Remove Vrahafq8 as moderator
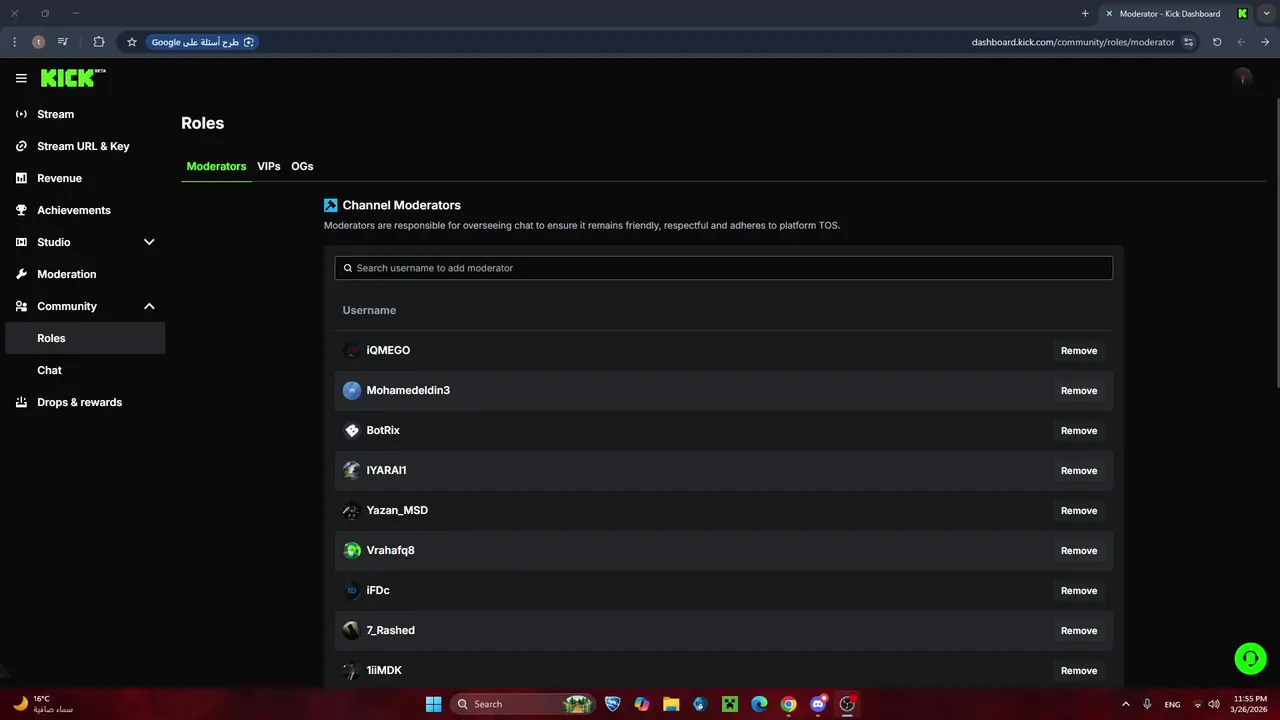Screen dimensions: 1280x720 coord(1079,551)
